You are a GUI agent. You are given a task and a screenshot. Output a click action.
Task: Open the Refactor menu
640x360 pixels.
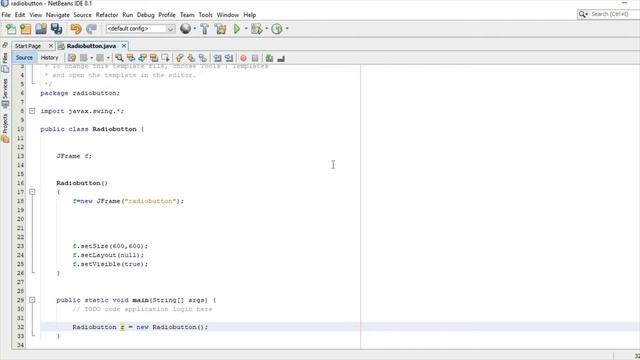point(107,15)
